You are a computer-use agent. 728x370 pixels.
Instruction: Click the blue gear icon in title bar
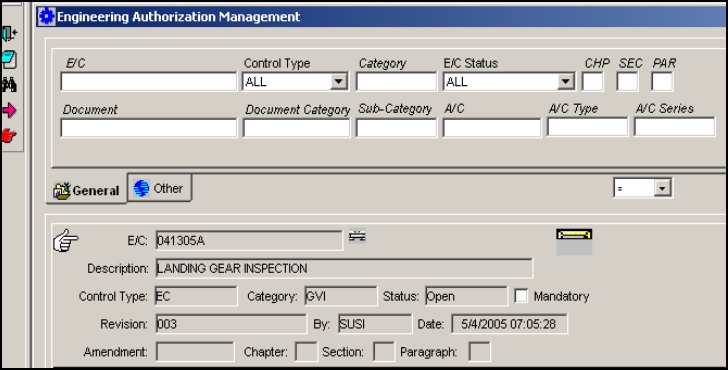point(46,17)
